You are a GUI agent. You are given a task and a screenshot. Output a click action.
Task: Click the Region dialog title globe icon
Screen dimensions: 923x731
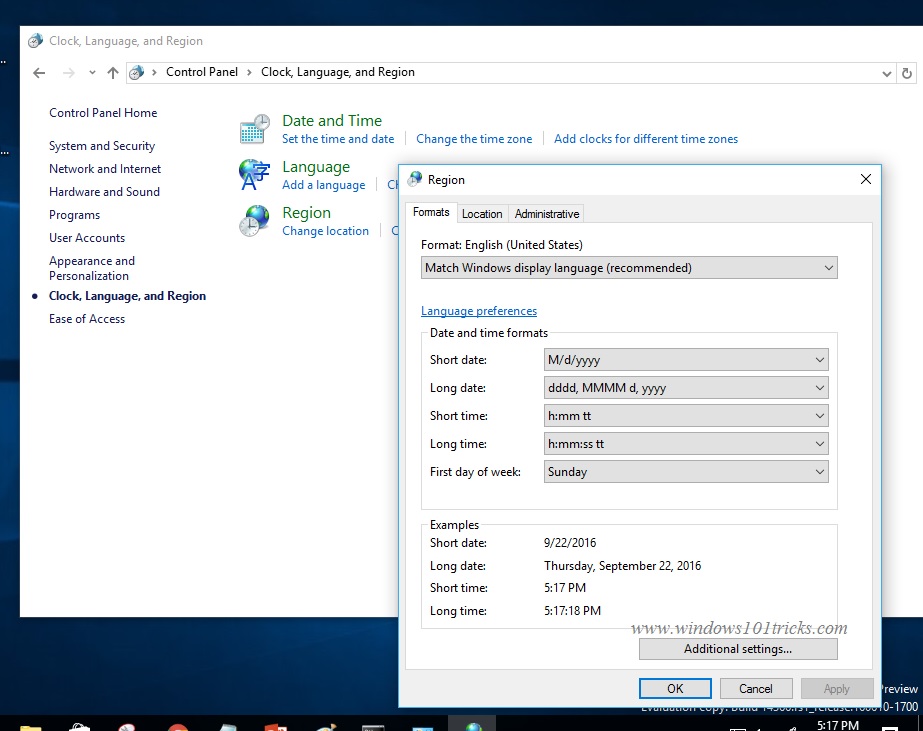[x=415, y=179]
